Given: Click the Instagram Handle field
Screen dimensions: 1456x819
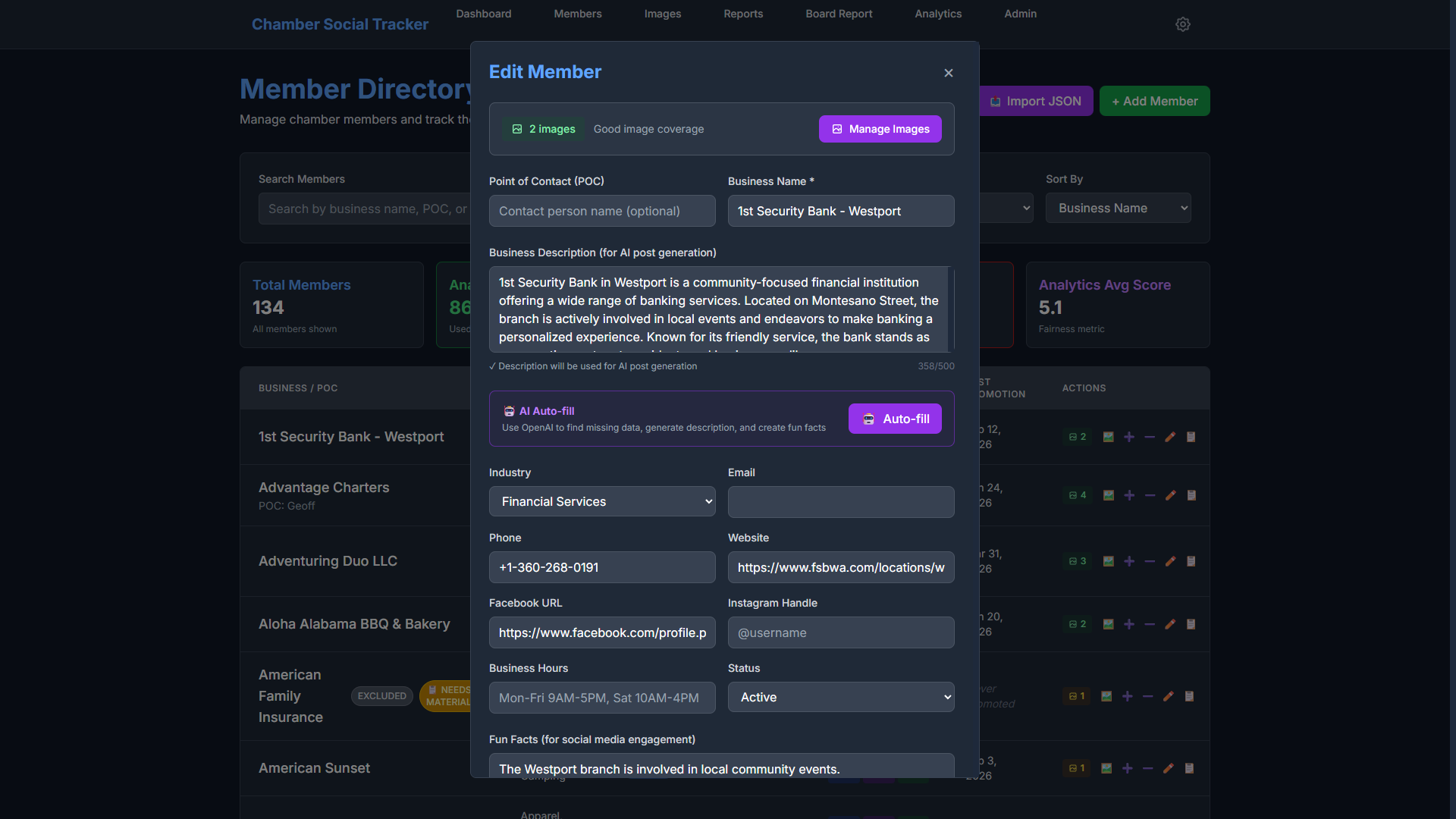Looking at the screenshot, I should pos(841,632).
